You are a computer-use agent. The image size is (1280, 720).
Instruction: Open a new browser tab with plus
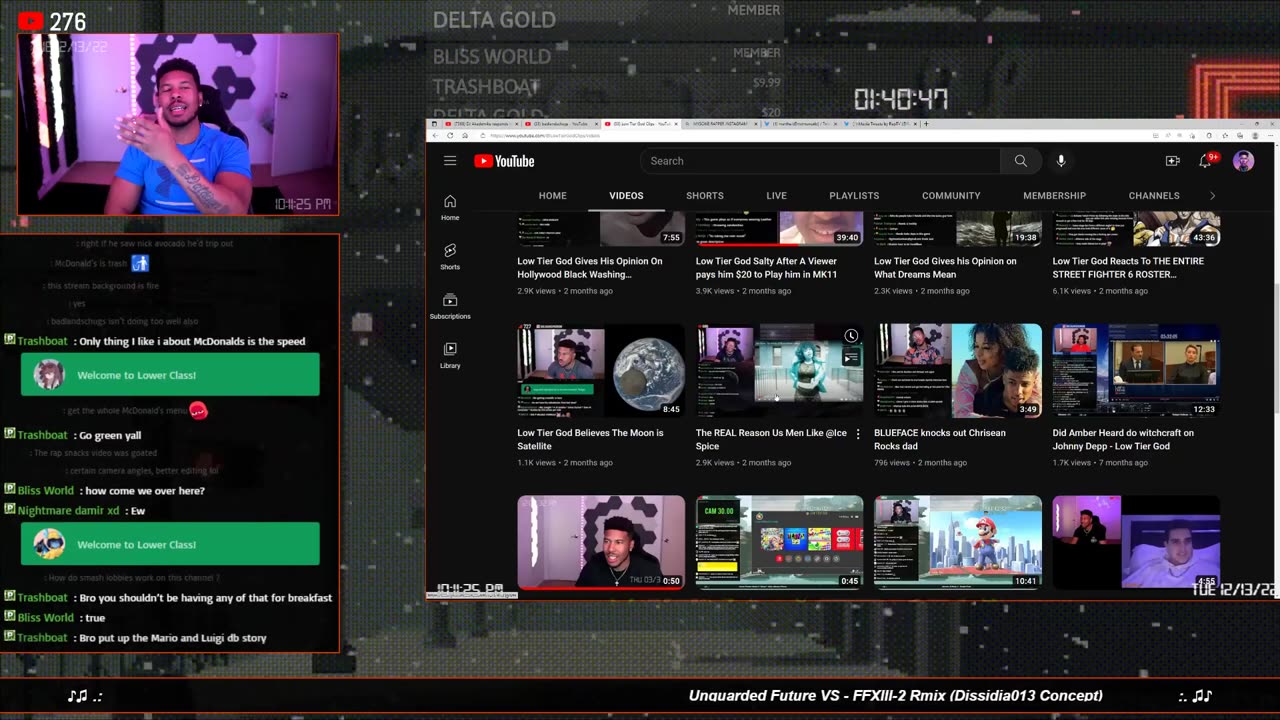pyautogui.click(x=926, y=124)
